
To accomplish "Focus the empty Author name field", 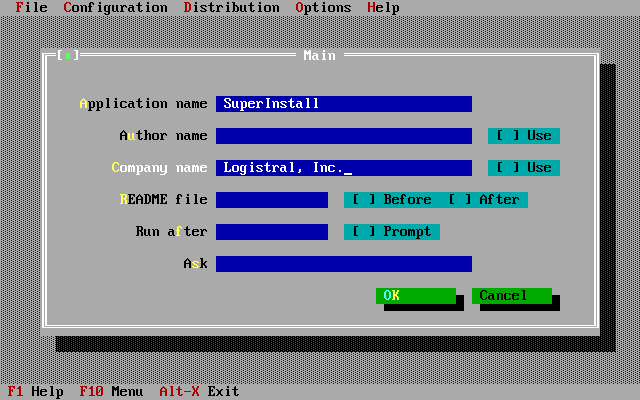I will coord(343,136).
